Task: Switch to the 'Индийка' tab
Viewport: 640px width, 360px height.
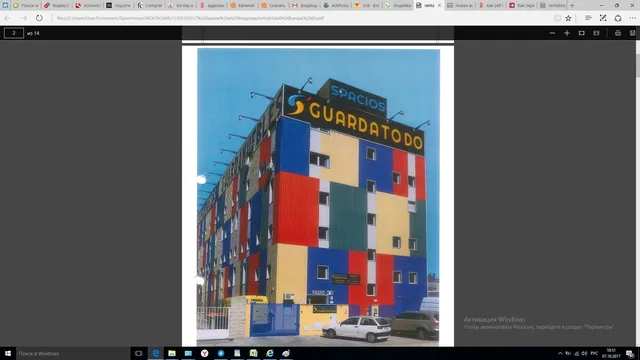Action: pyautogui.click(x=398, y=5)
